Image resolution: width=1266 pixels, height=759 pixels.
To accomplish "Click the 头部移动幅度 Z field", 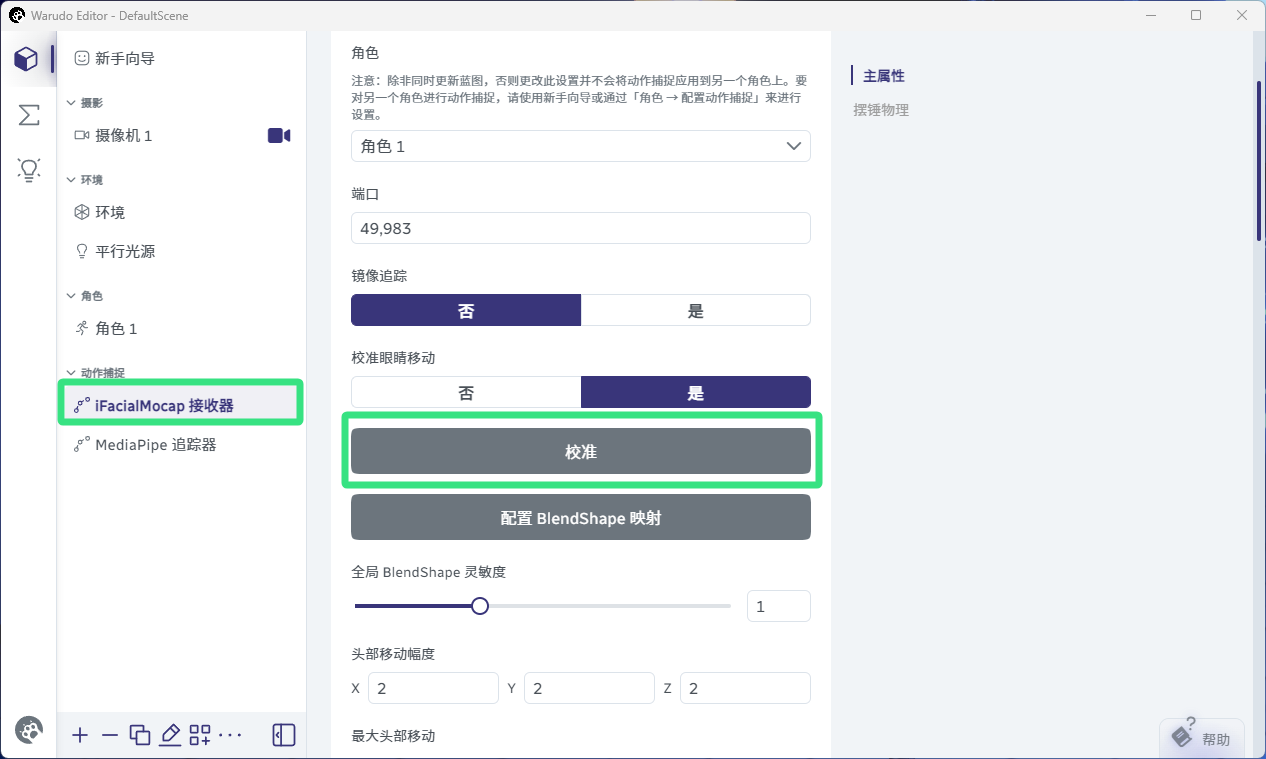I will pyautogui.click(x=745, y=688).
